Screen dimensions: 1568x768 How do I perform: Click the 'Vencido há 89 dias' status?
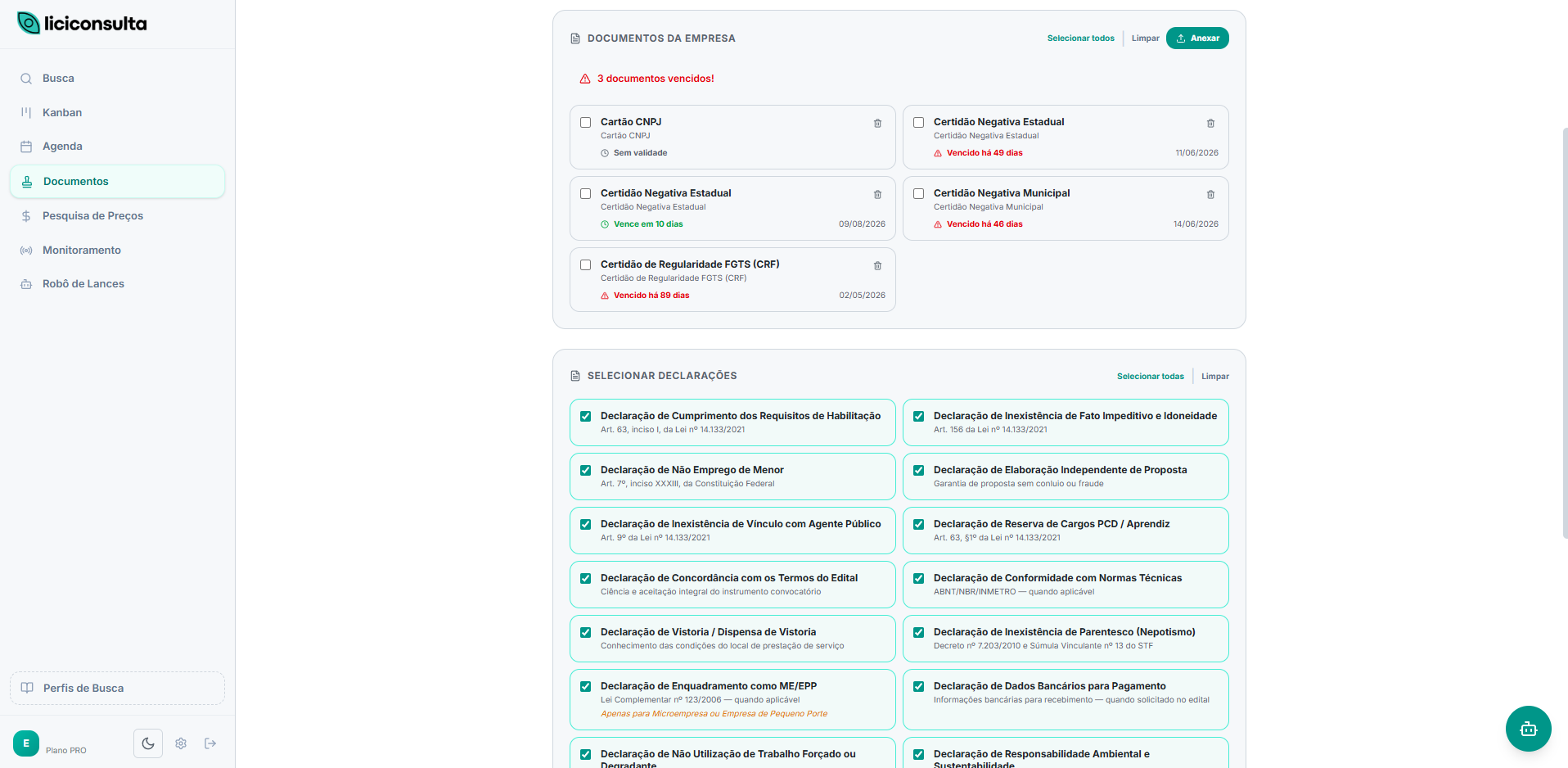pos(651,296)
